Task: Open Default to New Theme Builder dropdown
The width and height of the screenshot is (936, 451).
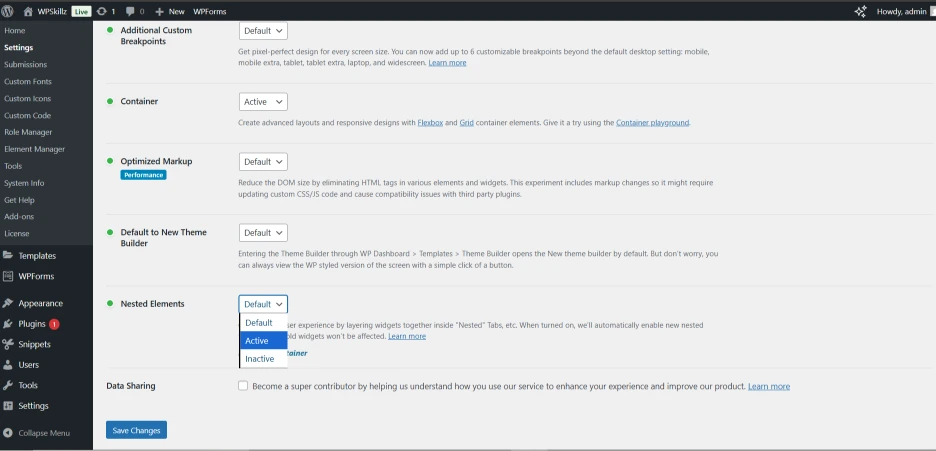Action: 263,233
